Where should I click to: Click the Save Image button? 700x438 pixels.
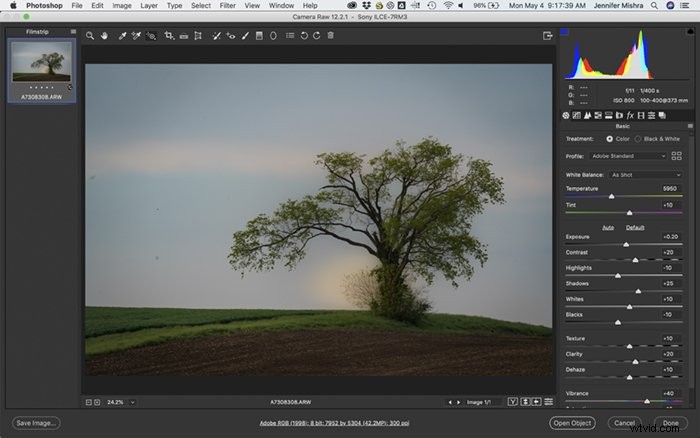tap(36, 423)
